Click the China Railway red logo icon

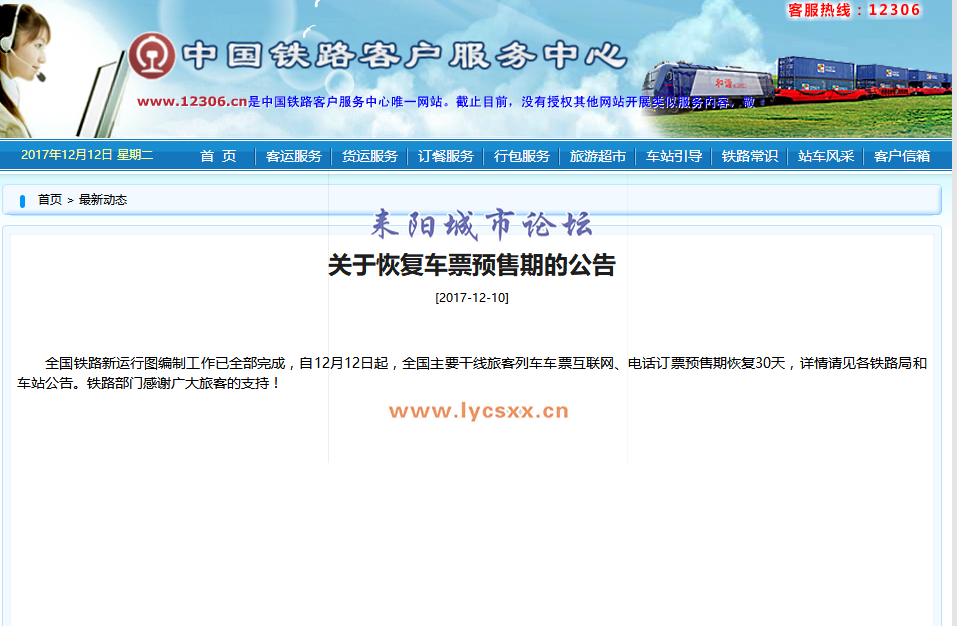point(152,56)
